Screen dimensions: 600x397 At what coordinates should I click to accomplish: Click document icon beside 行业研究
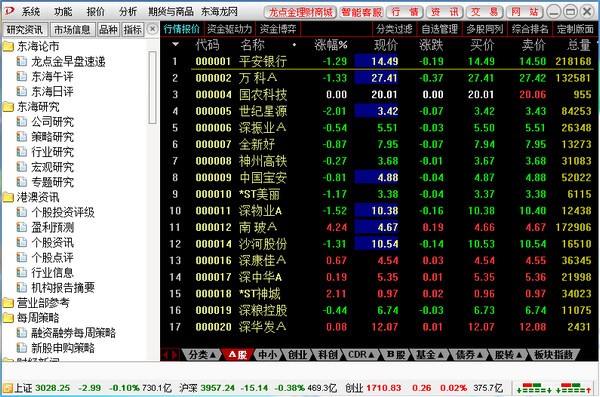[x=22, y=152]
